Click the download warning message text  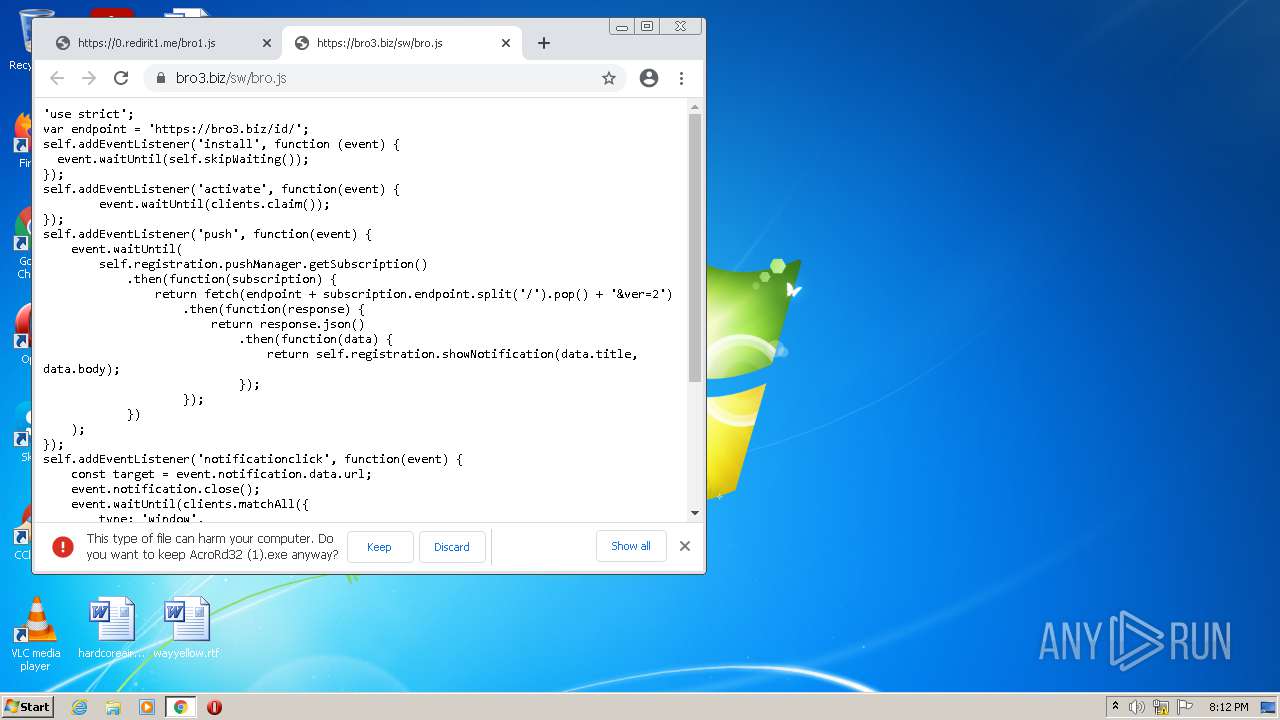tap(212, 546)
